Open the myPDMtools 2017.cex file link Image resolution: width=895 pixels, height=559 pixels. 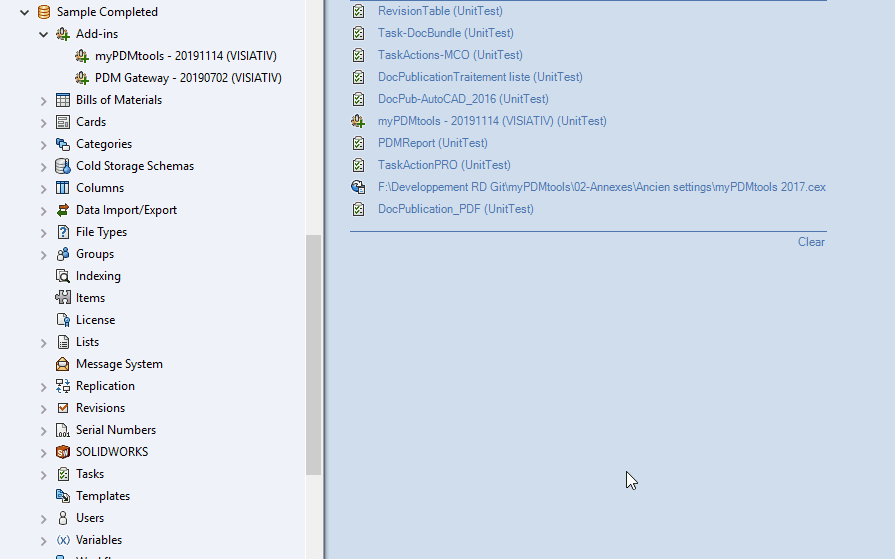click(x=601, y=187)
